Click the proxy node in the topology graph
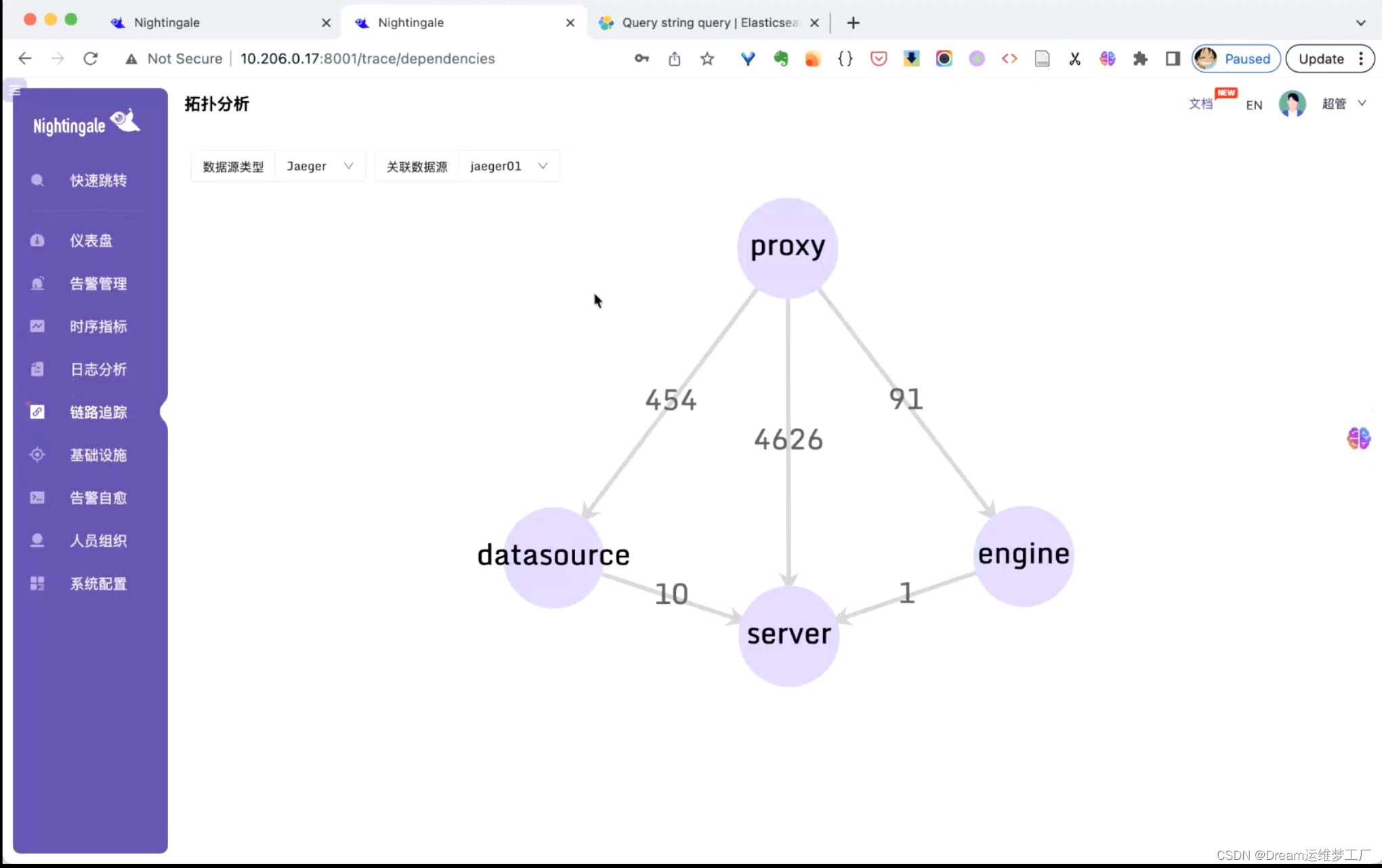This screenshot has height=868, width=1382. [x=787, y=247]
